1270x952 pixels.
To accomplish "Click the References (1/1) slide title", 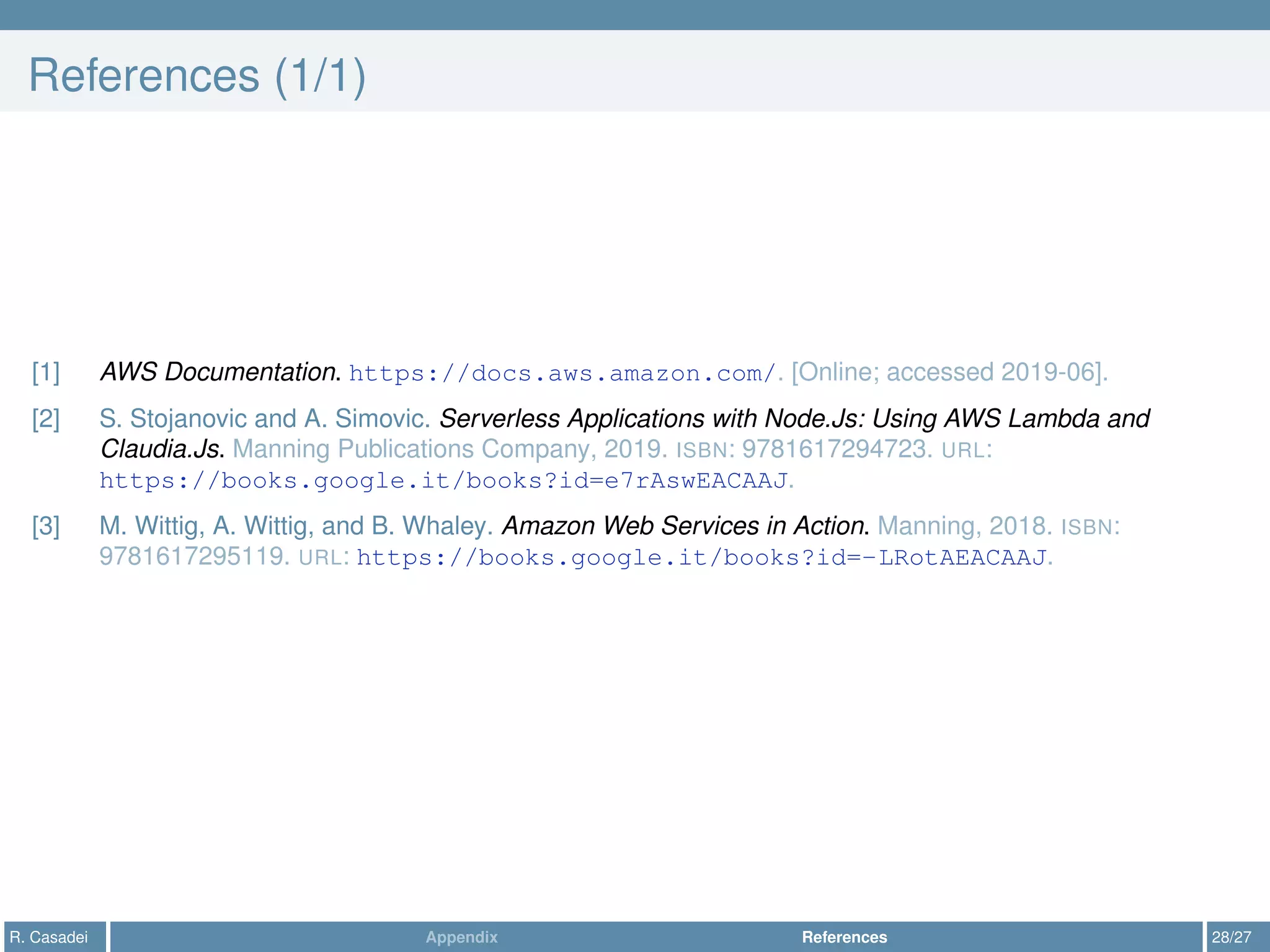I will pyautogui.click(x=197, y=76).
